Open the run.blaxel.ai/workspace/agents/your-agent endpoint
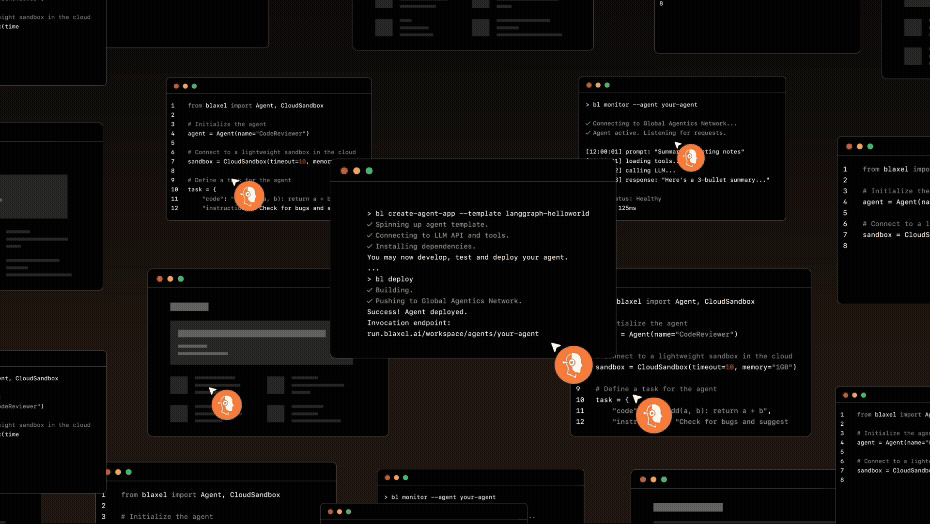 pyautogui.click(x=453, y=334)
